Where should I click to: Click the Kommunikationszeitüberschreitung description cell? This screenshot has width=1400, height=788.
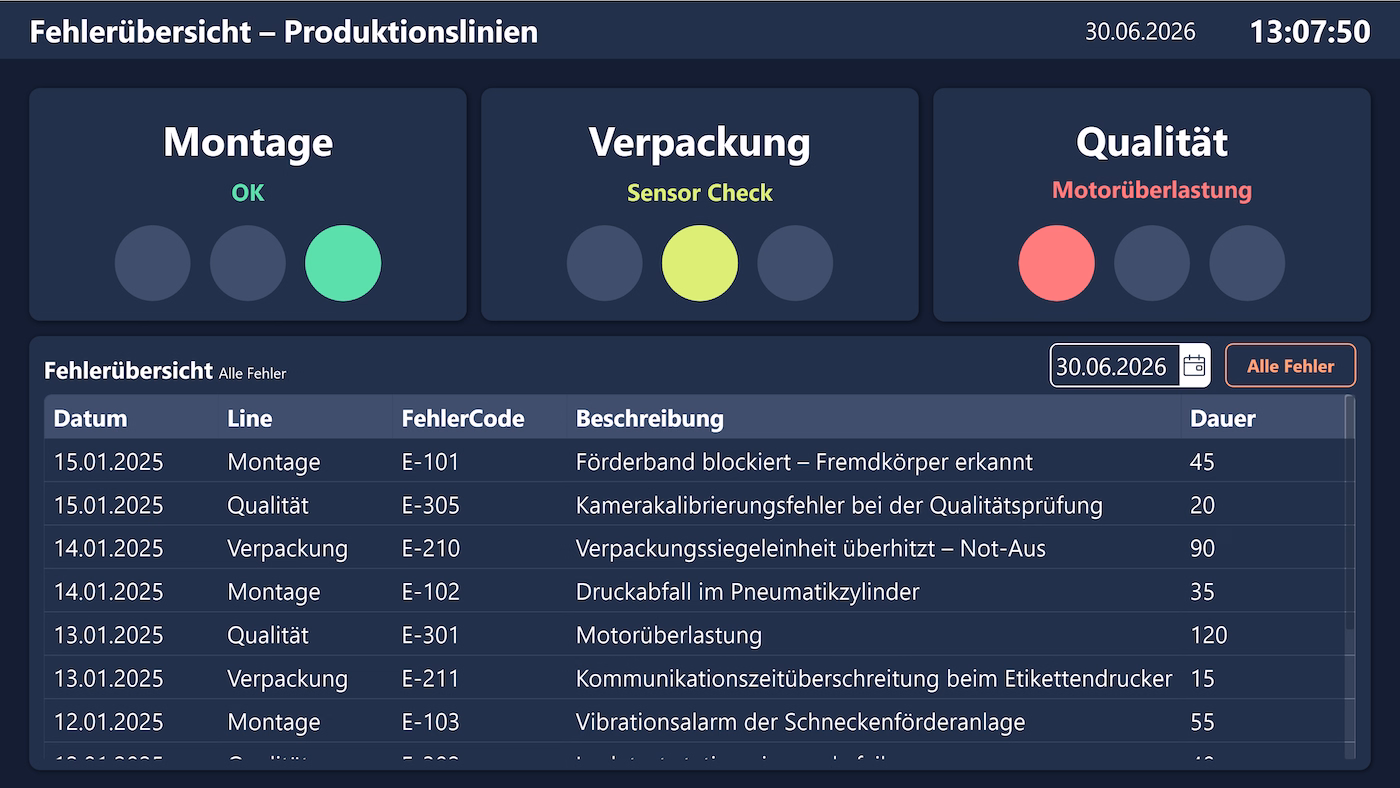(874, 678)
